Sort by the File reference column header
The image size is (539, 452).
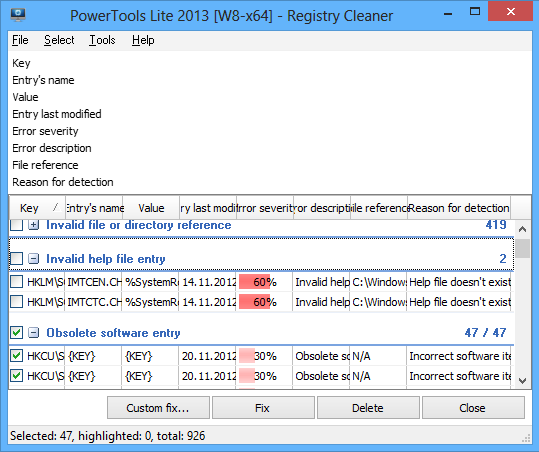pos(379,208)
